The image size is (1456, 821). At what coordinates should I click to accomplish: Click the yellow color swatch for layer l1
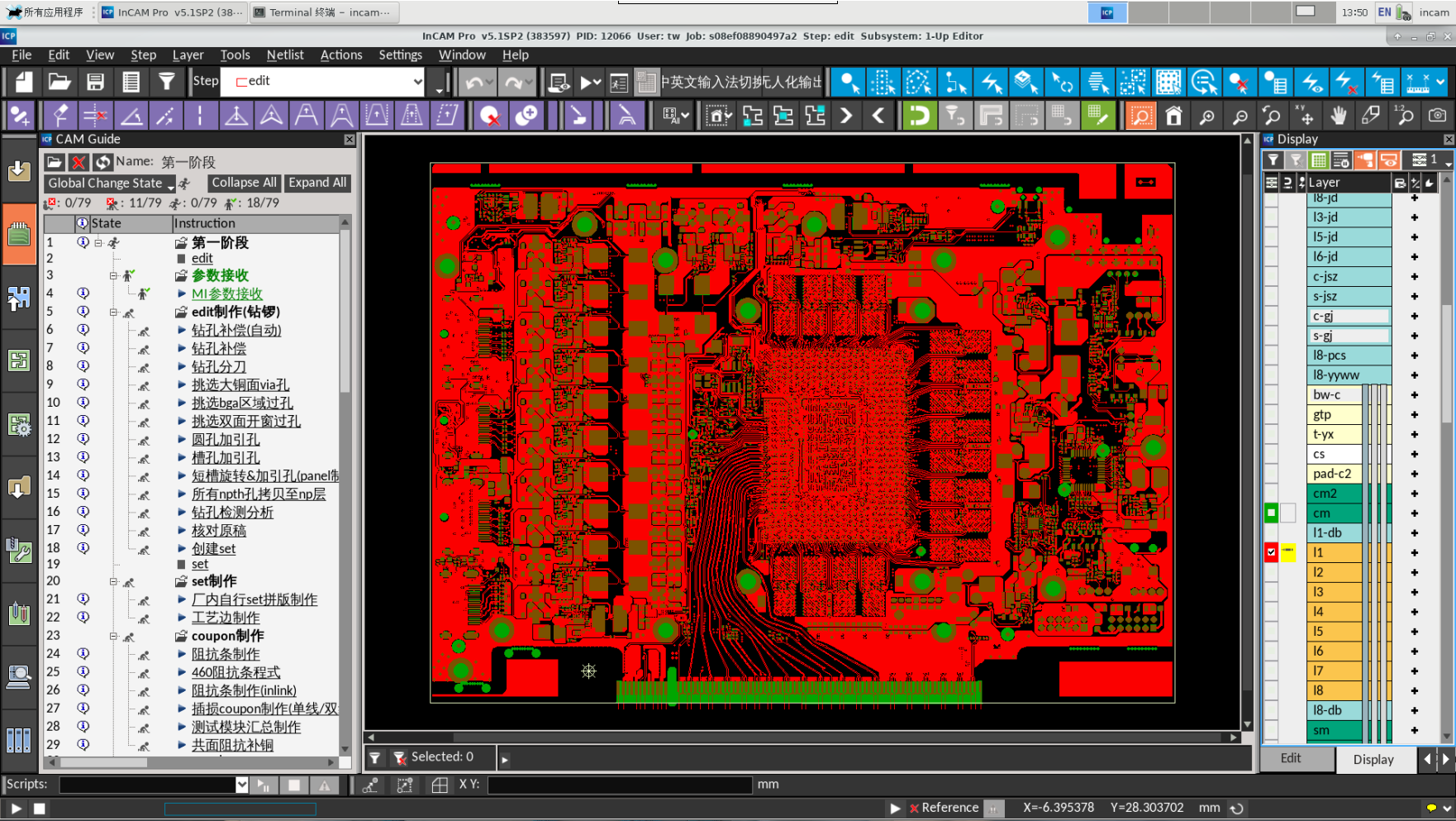click(1288, 552)
